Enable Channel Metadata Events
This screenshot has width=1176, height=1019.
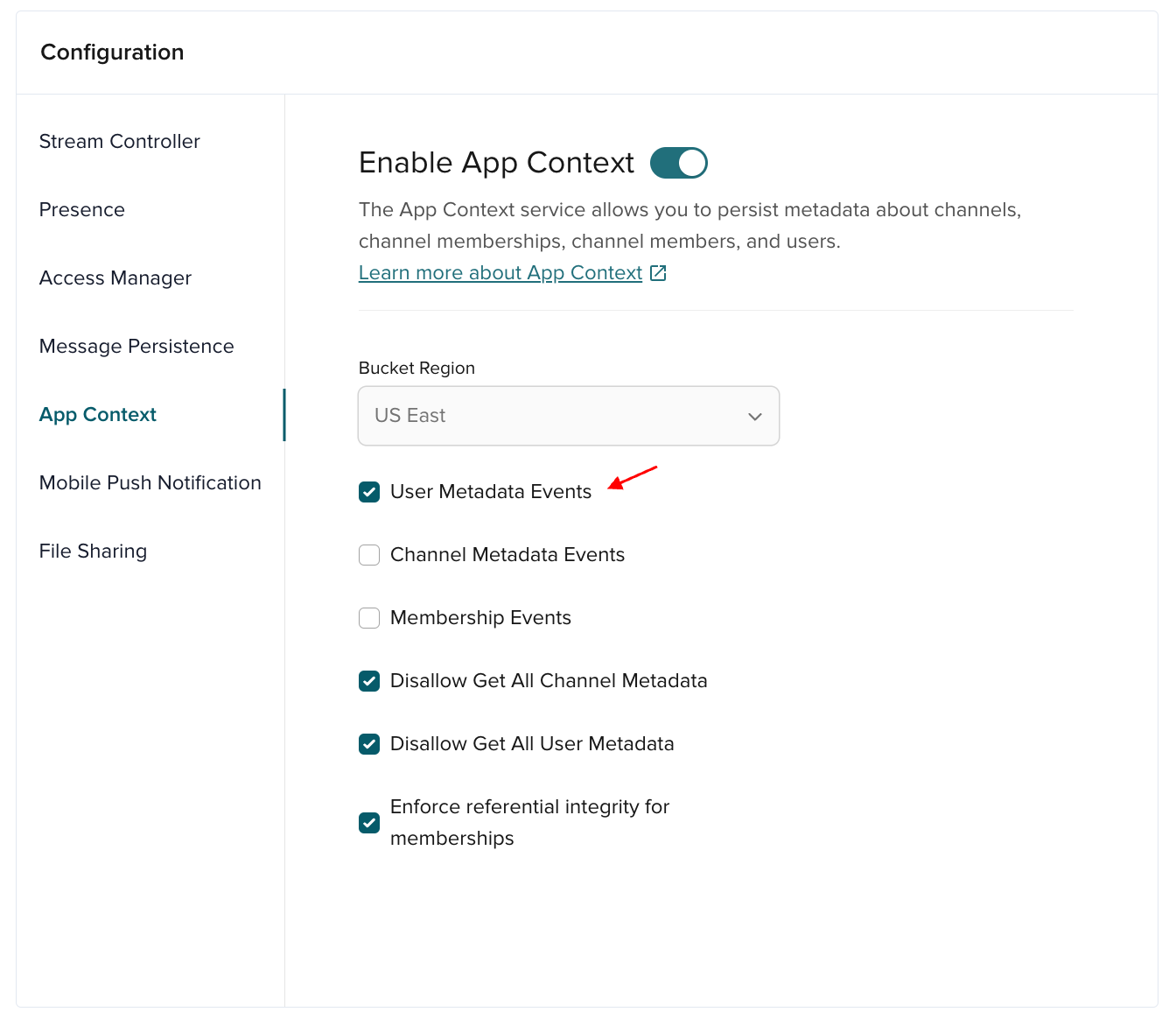coord(369,555)
